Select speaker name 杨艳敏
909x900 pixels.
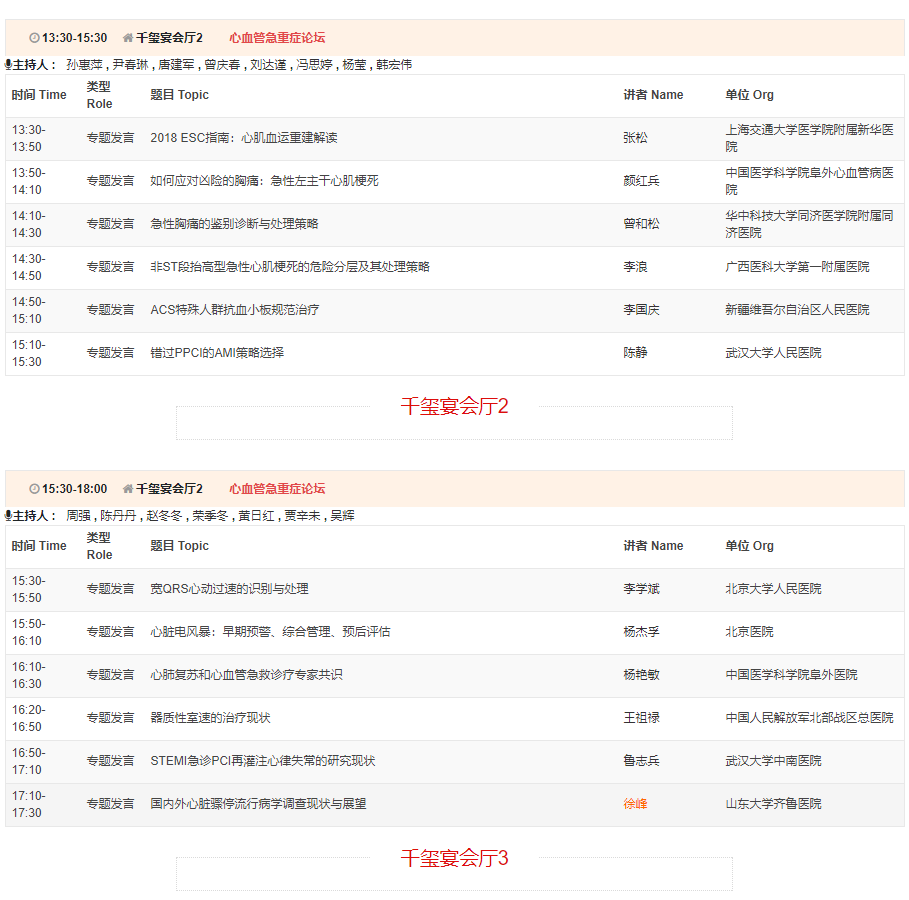point(641,674)
